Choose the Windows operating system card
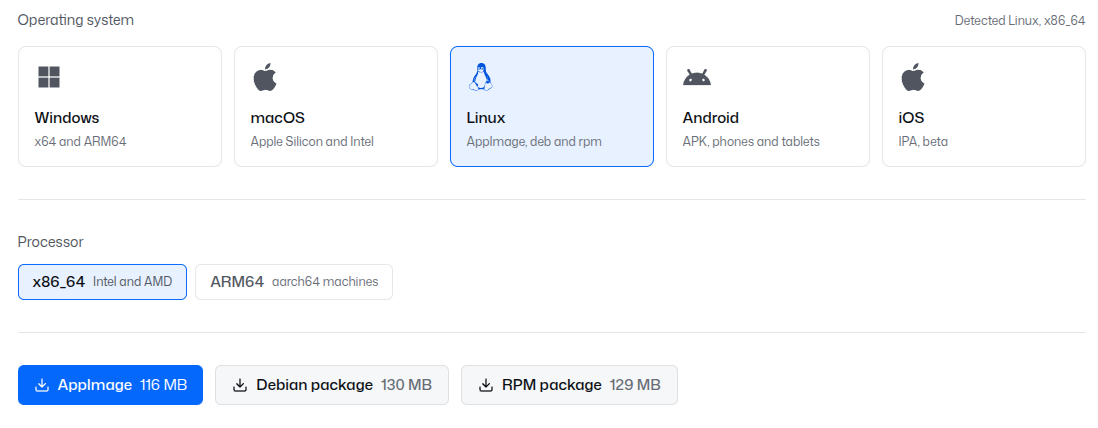The height and width of the screenshot is (428, 1098). [x=120, y=106]
